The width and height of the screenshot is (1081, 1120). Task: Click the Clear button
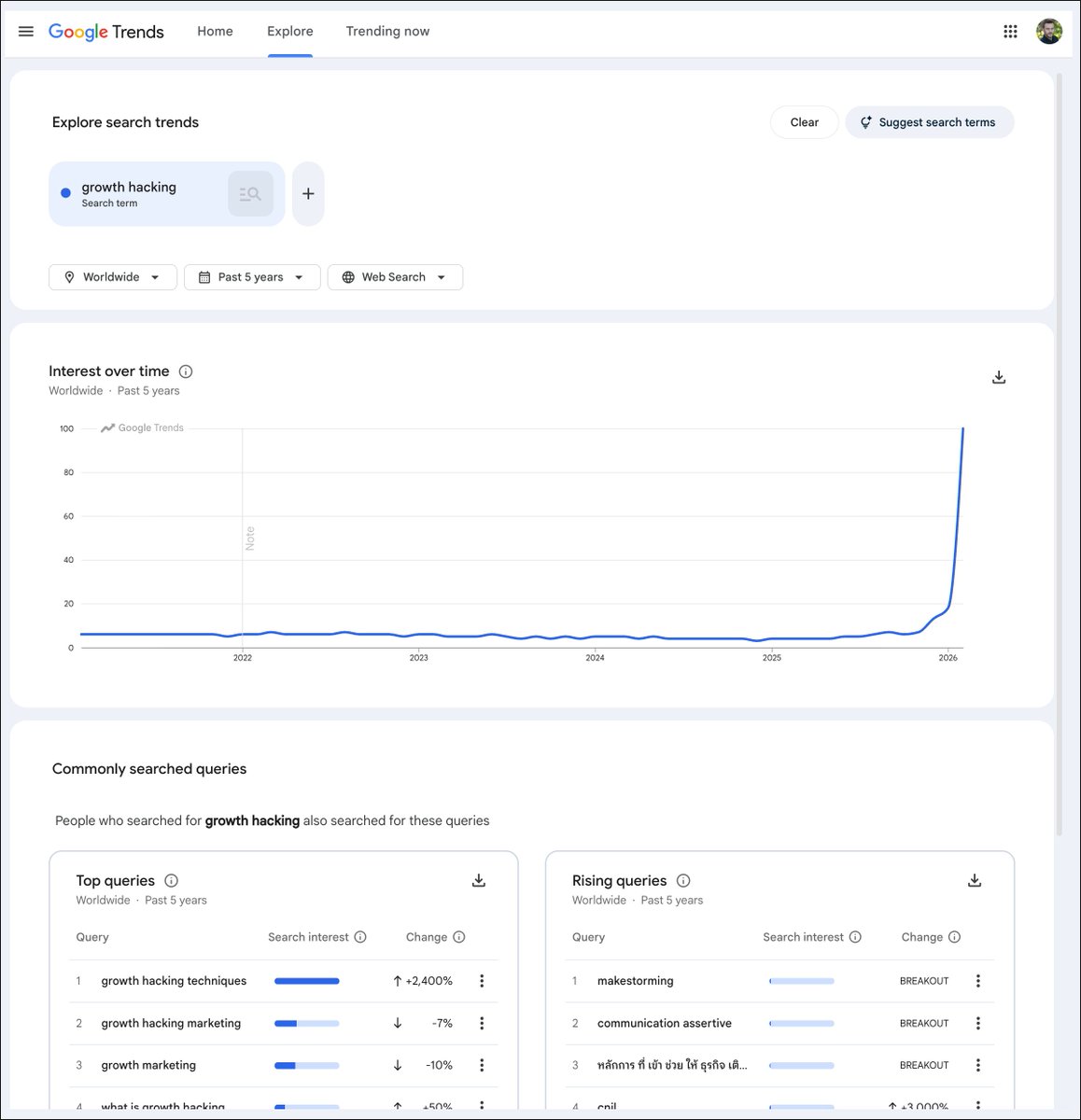click(x=805, y=122)
